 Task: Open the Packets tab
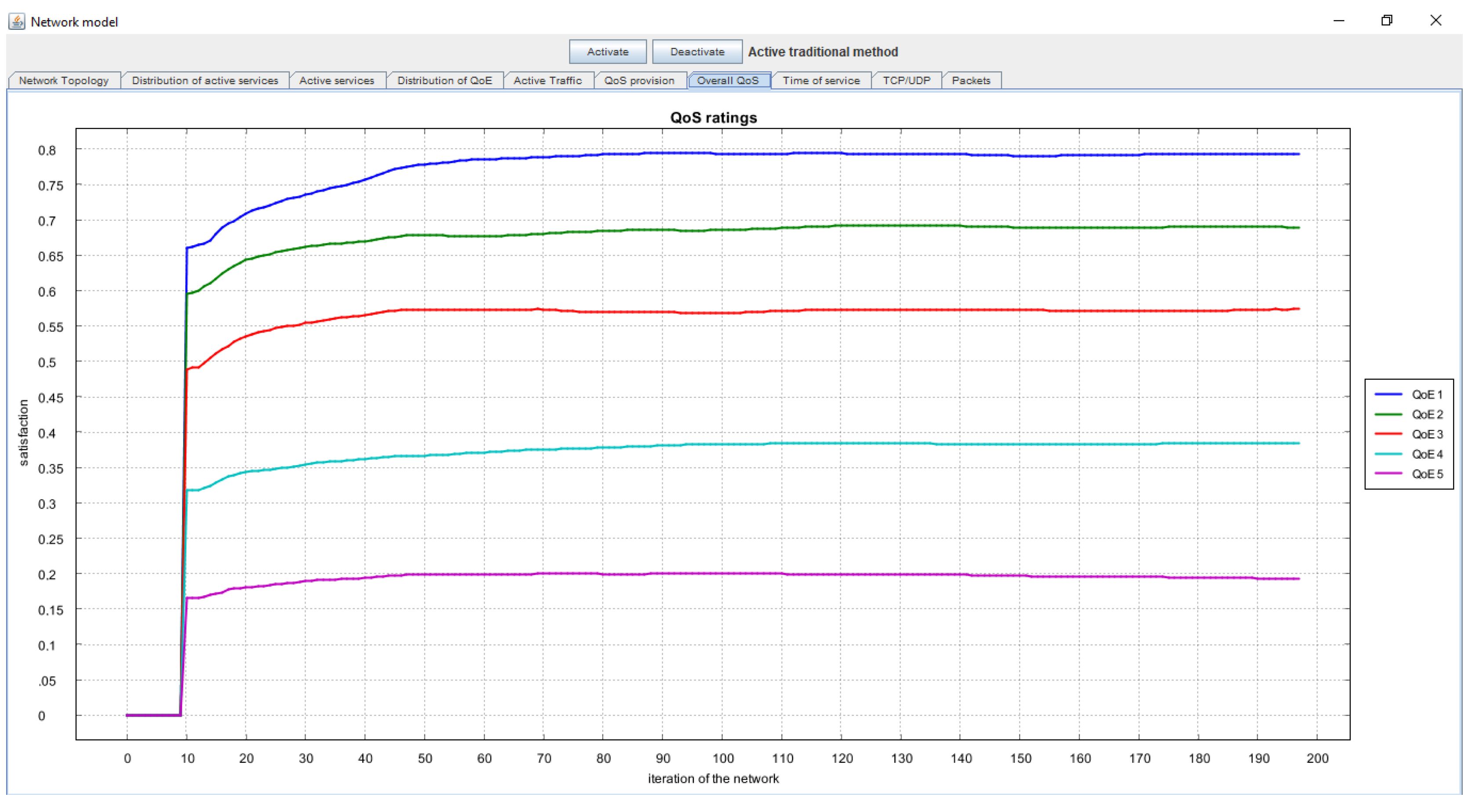(x=970, y=80)
